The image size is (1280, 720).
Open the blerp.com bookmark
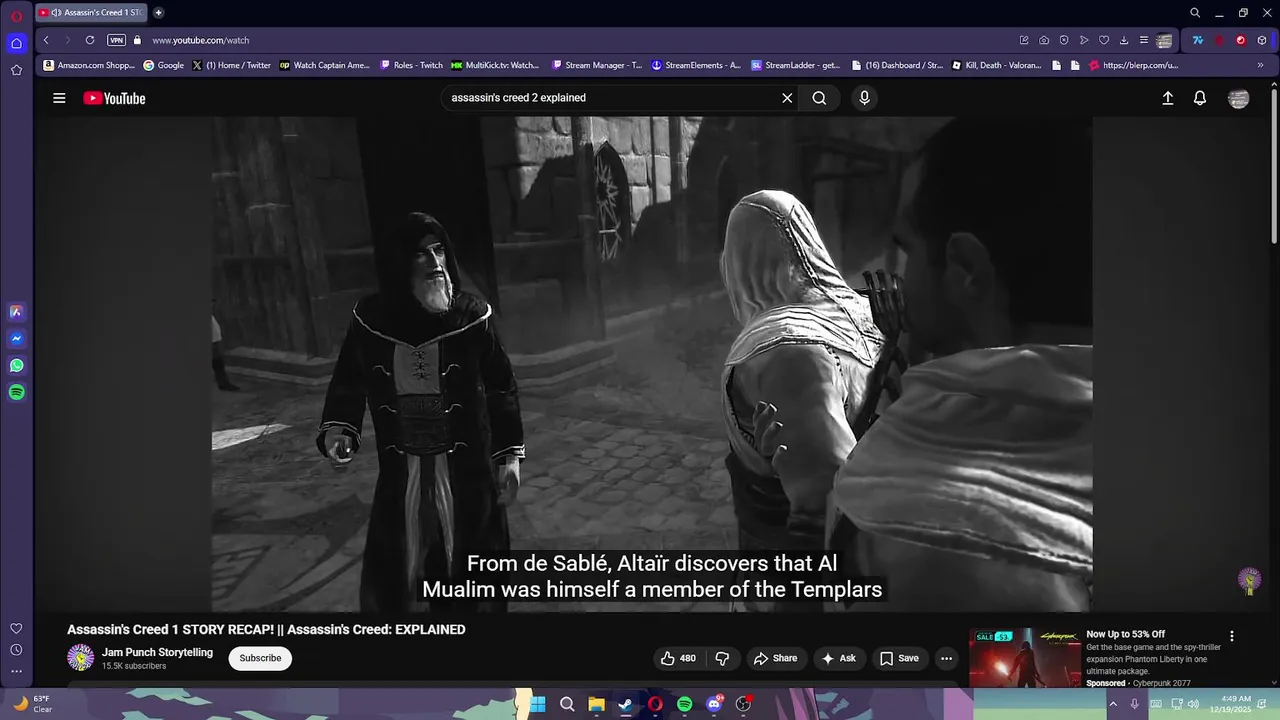[1134, 65]
